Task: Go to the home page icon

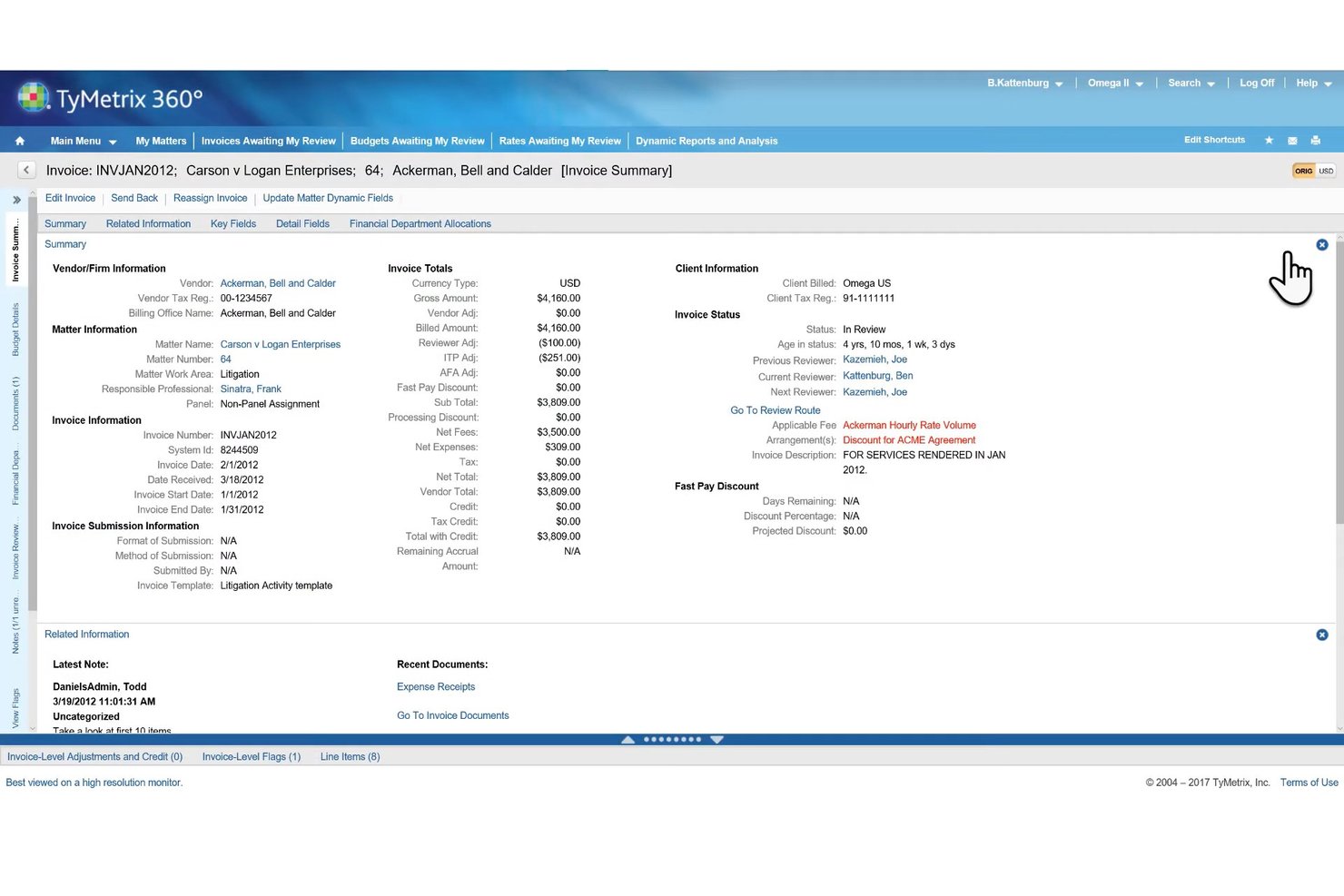Action: point(20,141)
